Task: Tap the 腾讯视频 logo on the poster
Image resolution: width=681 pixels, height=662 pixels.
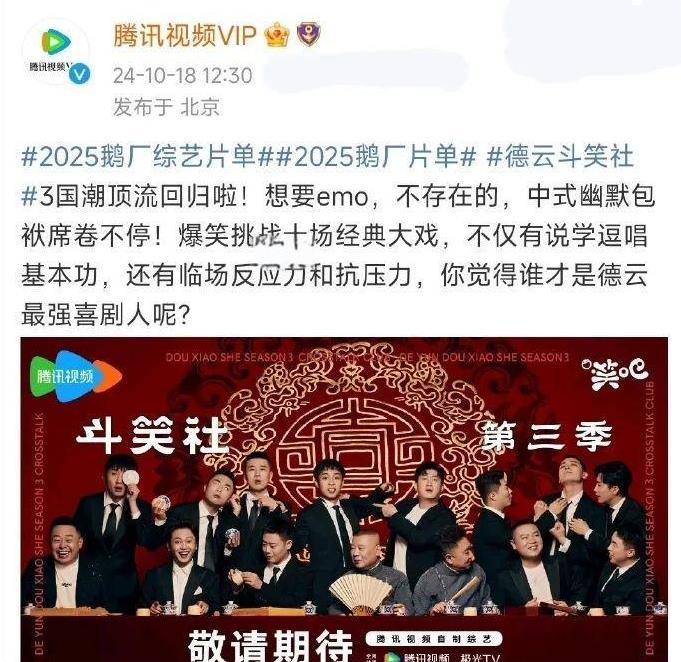Action: click(x=76, y=376)
